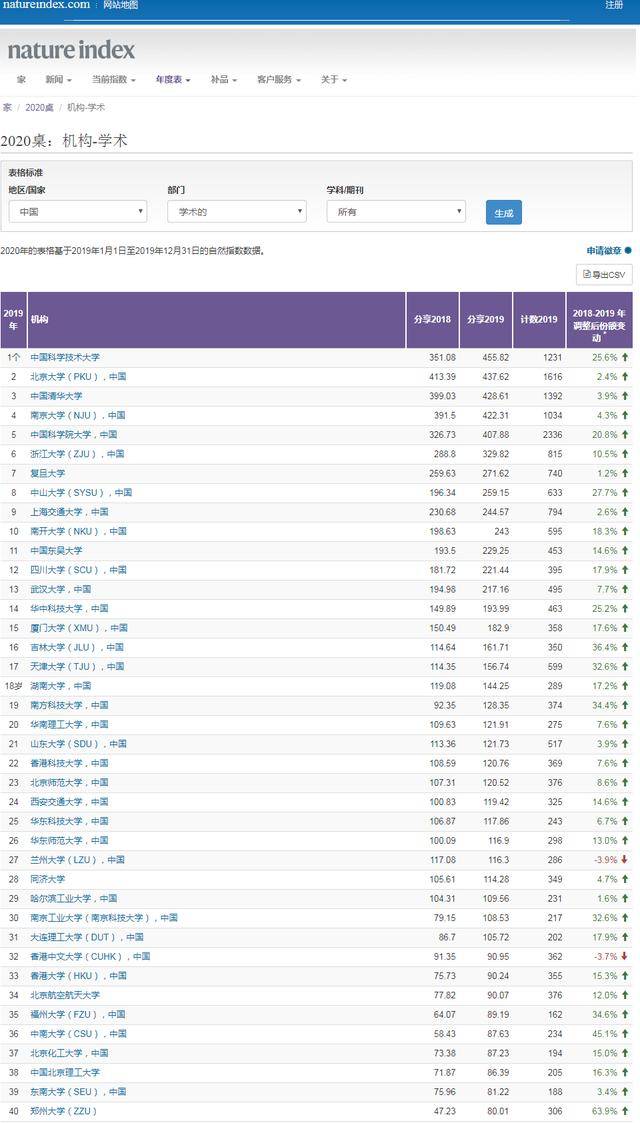Open the 地区/国家 dropdown showing 中国
640x1123 pixels.
(77, 212)
